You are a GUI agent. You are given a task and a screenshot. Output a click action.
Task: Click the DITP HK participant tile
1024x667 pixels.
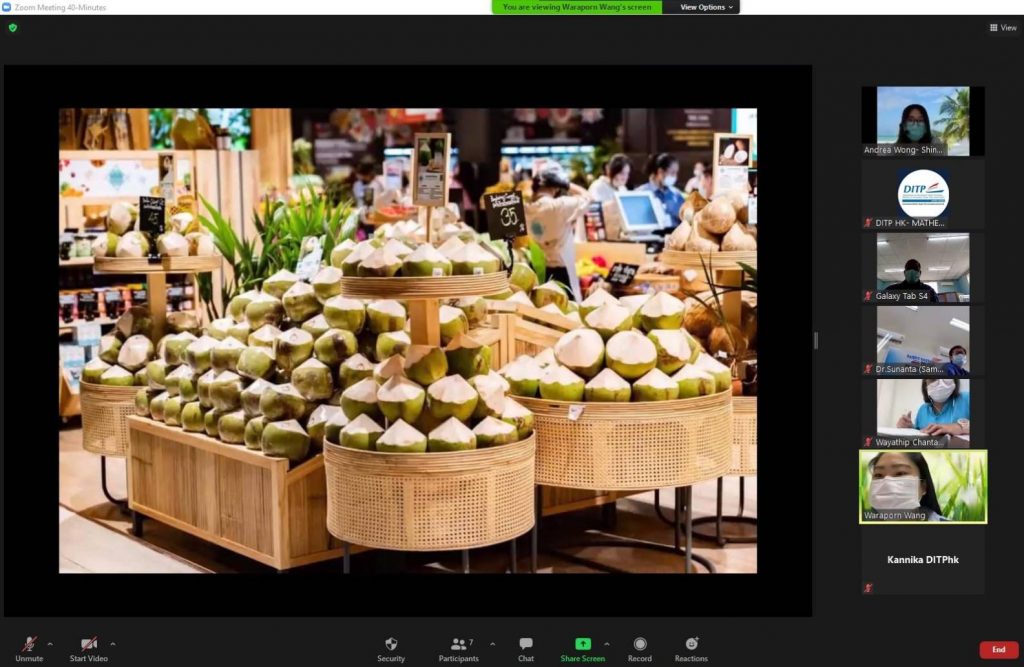[x=923, y=193]
